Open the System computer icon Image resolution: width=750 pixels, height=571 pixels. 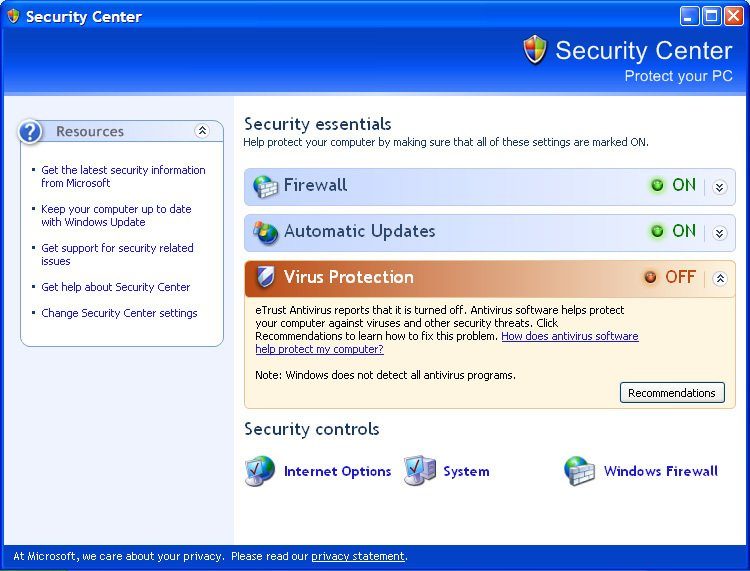click(x=420, y=471)
